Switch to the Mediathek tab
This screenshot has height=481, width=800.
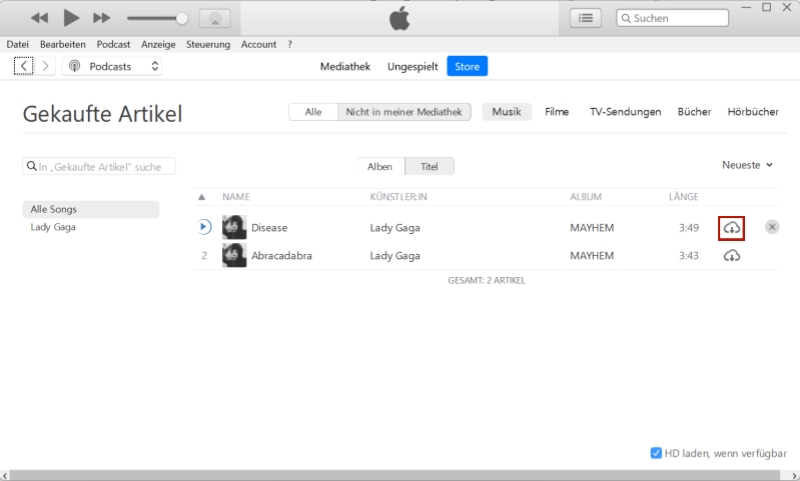[345, 66]
